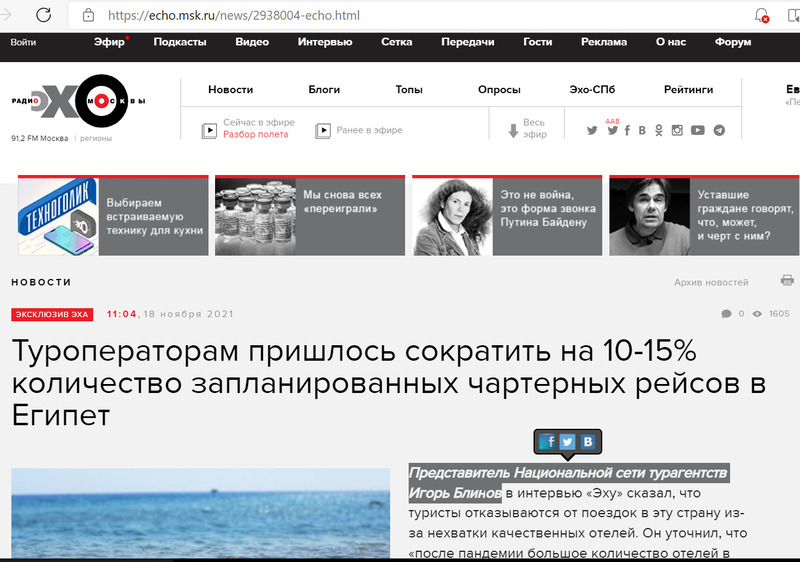Click the "Разбор полета" program link
800x562 pixels.
coord(255,135)
